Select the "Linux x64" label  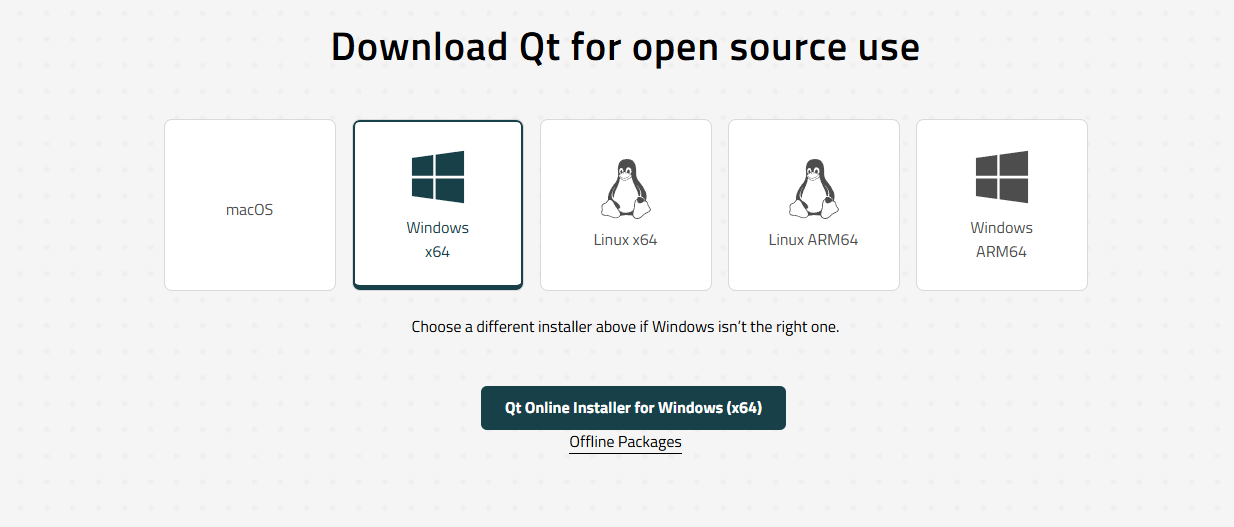[x=626, y=240]
